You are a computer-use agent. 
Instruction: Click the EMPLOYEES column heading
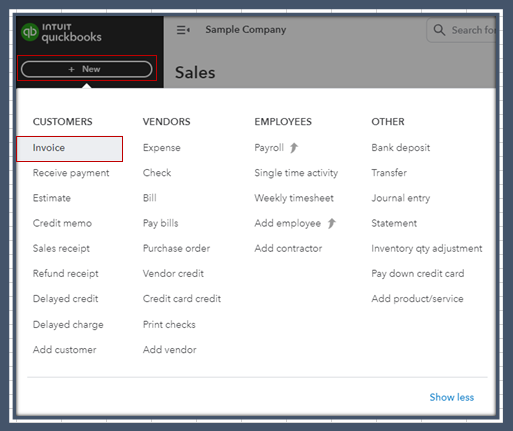point(283,122)
